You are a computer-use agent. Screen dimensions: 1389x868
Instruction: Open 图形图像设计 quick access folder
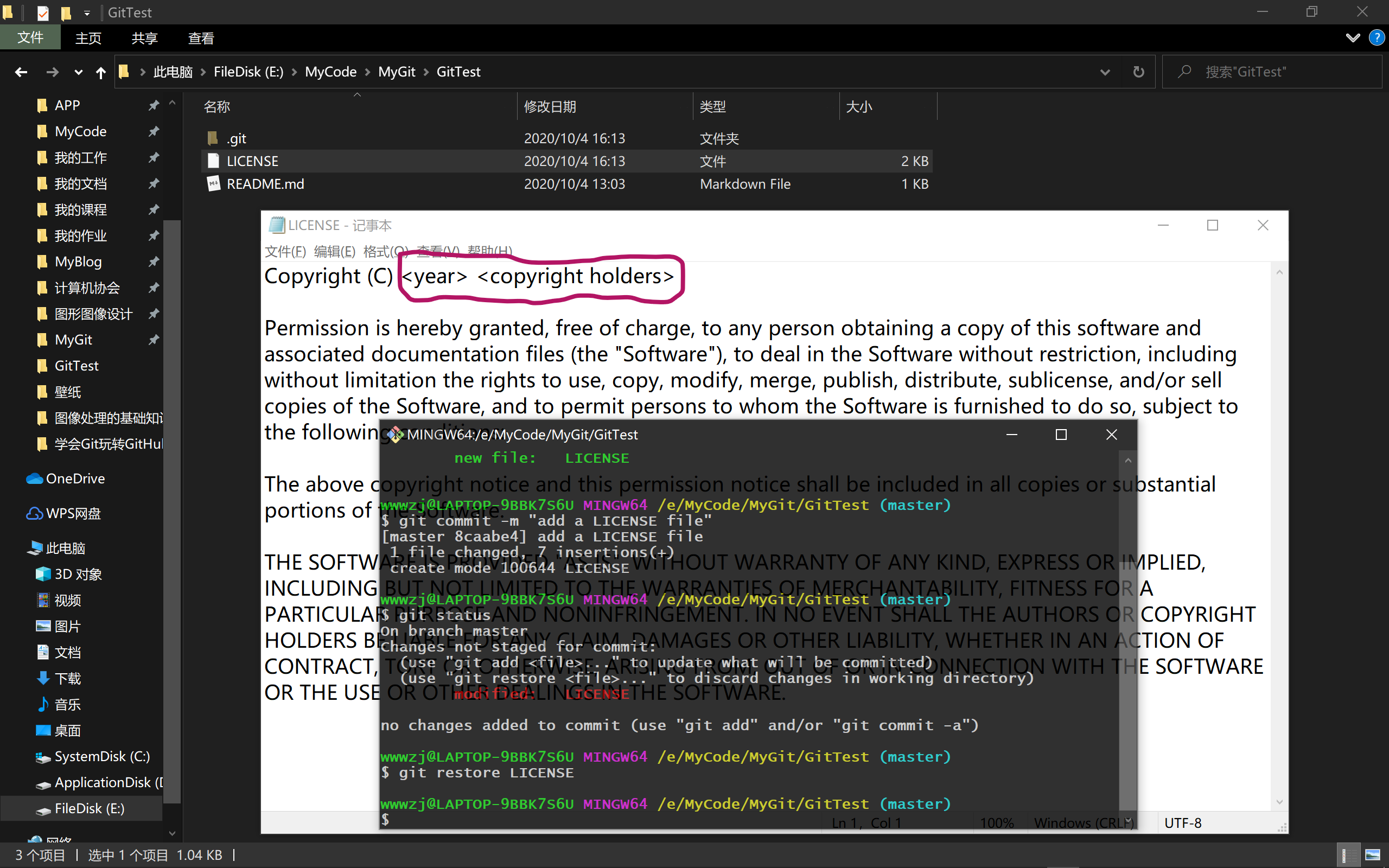pos(93,314)
